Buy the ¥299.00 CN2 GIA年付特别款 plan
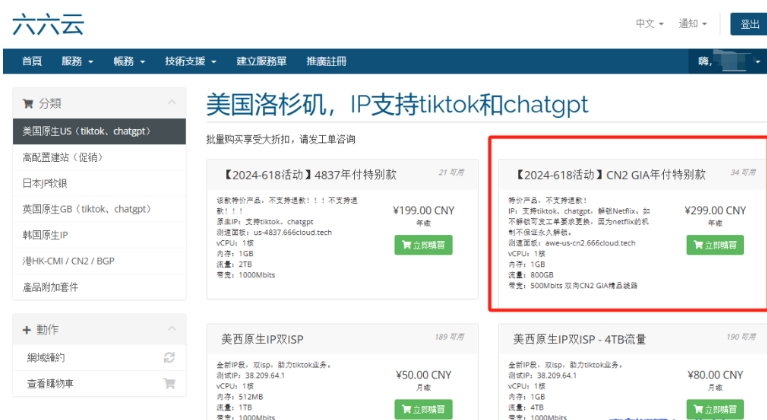This screenshot has width=767, height=420. click(715, 245)
